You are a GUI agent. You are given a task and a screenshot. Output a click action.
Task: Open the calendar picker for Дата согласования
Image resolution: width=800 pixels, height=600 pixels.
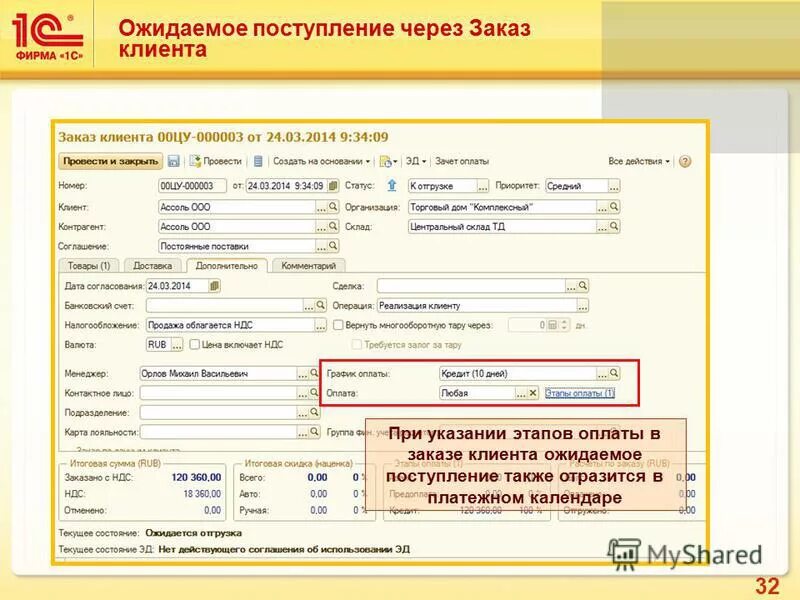(216, 283)
